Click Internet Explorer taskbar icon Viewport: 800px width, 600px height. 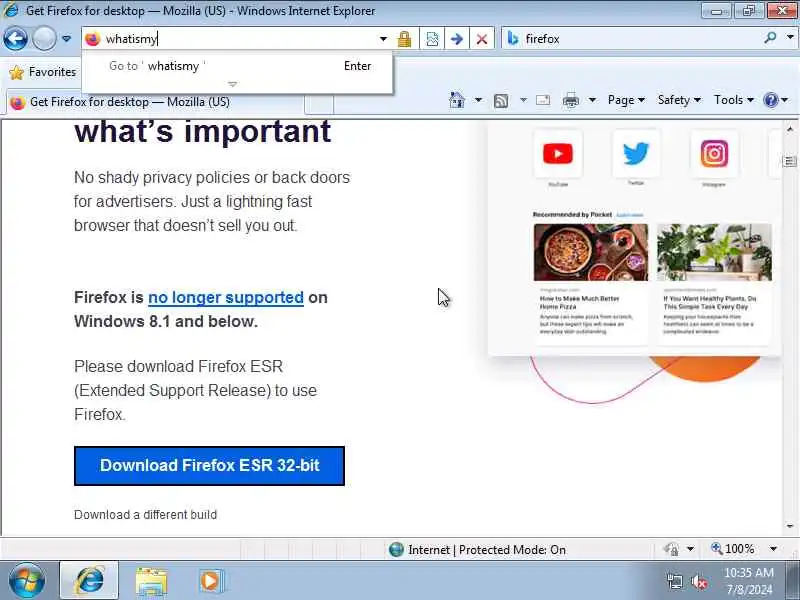click(x=90, y=581)
